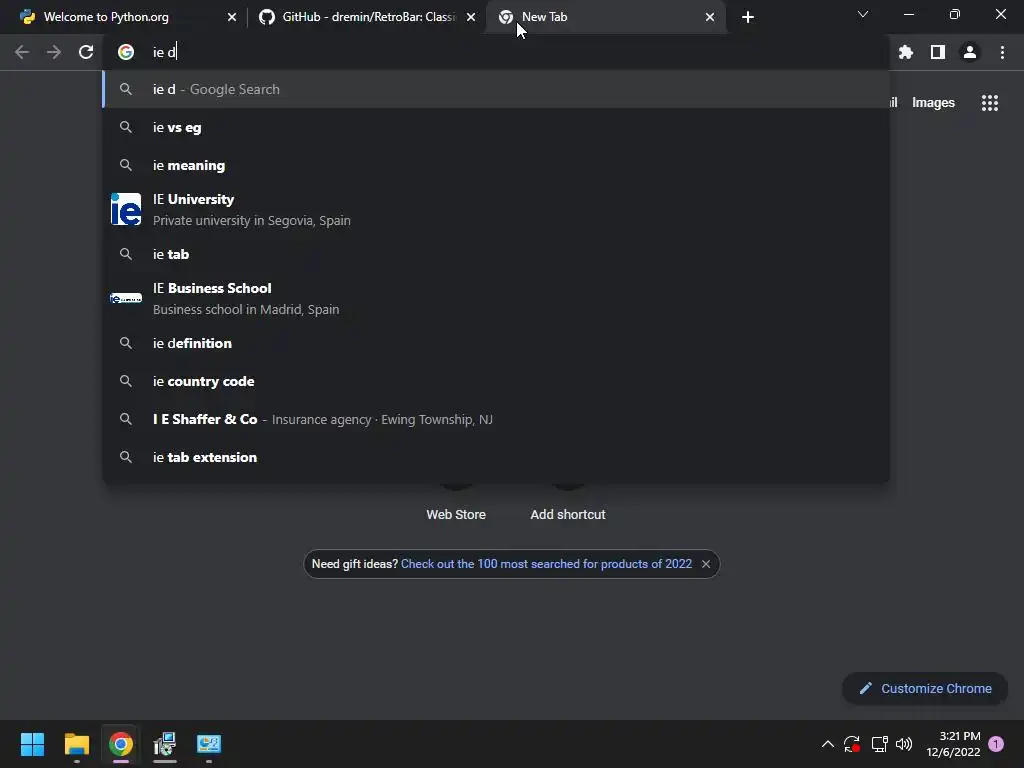1024x768 pixels.
Task: Open the Images link
Action: click(x=933, y=103)
